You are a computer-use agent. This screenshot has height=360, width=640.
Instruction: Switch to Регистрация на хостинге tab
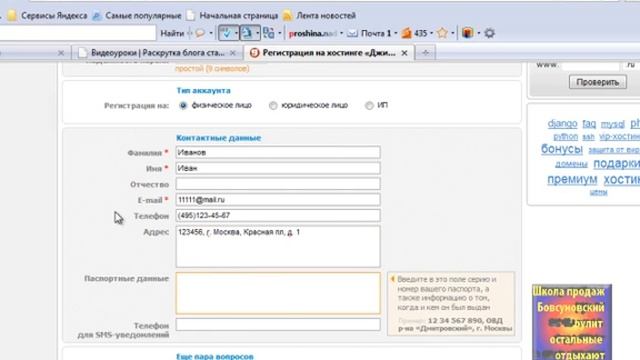(x=329, y=53)
